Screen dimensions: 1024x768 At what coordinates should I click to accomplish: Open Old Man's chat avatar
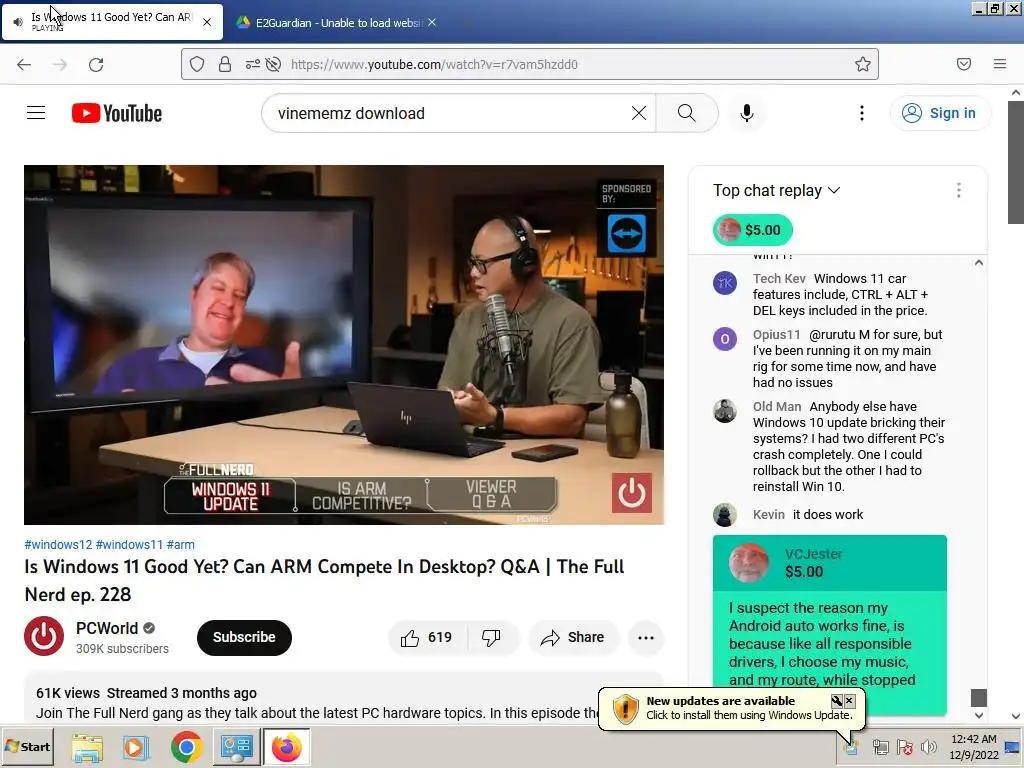click(724, 411)
